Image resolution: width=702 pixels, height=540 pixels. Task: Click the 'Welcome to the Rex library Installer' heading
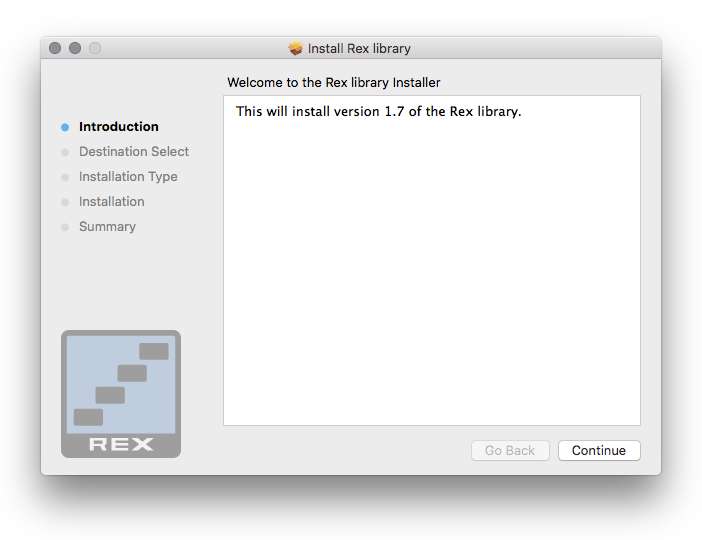(x=334, y=82)
